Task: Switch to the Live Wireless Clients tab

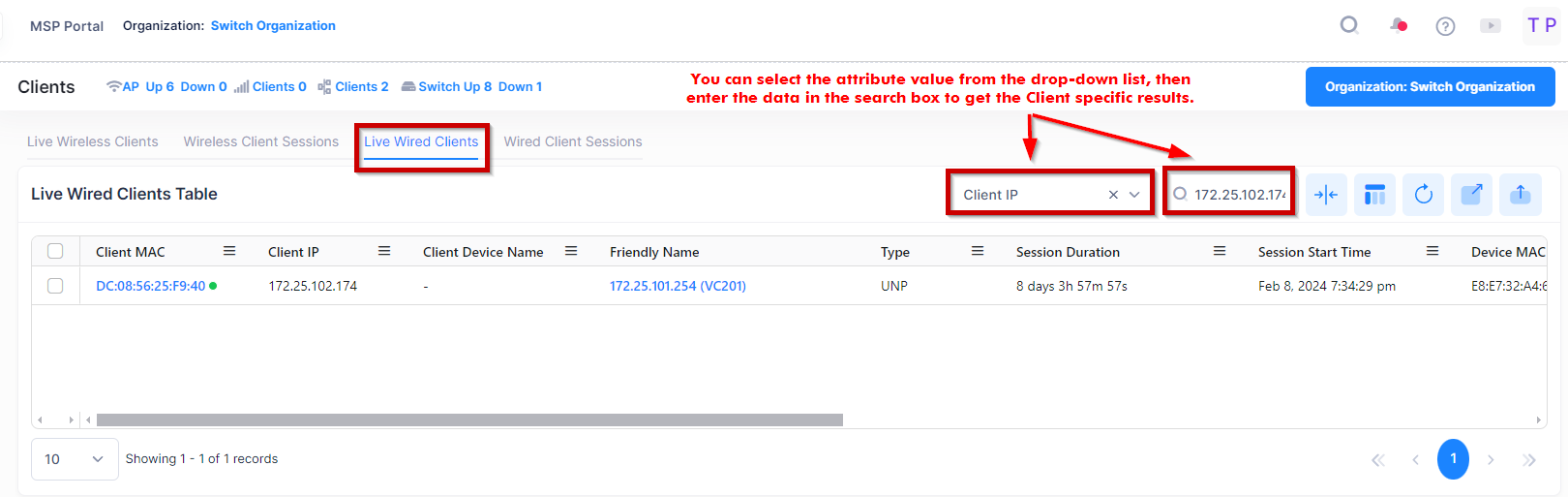Action: pyautogui.click(x=92, y=141)
